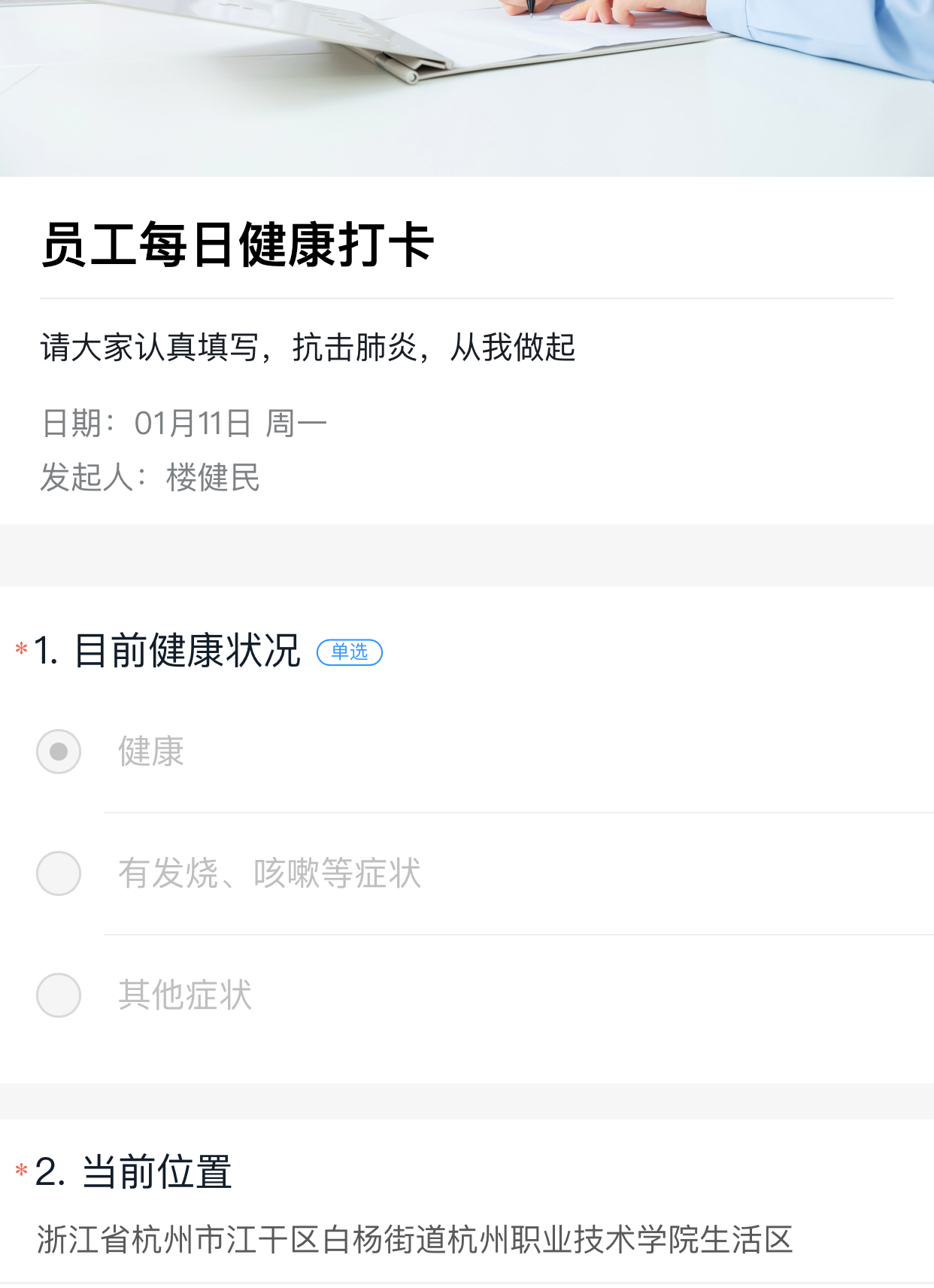Screen dimensions: 934x1288
Task: Click the 健康 option label text
Action: pyautogui.click(x=151, y=752)
